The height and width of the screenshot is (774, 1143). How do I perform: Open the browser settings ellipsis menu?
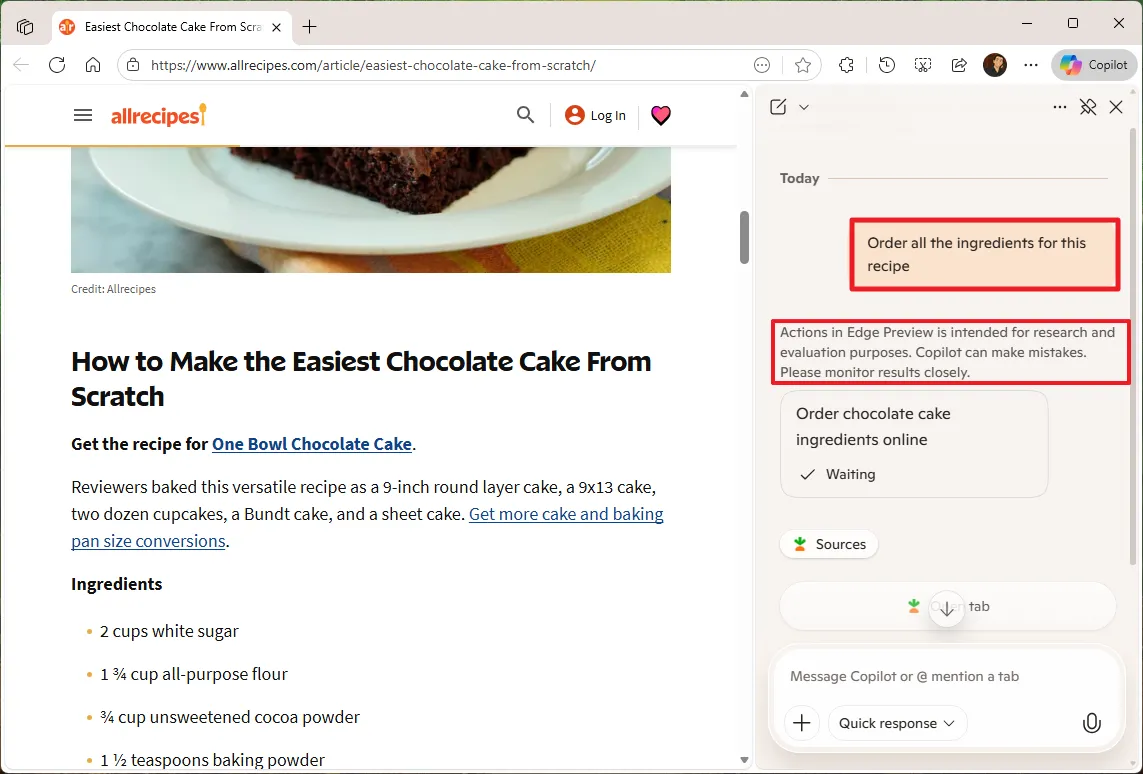pyautogui.click(x=1031, y=64)
